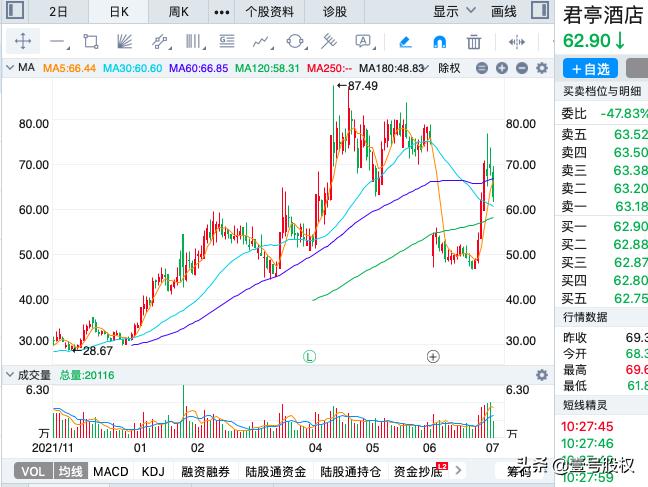Image resolution: width=648 pixels, height=487 pixels.
Task: Select the straight line drawing tool
Action: click(59, 42)
